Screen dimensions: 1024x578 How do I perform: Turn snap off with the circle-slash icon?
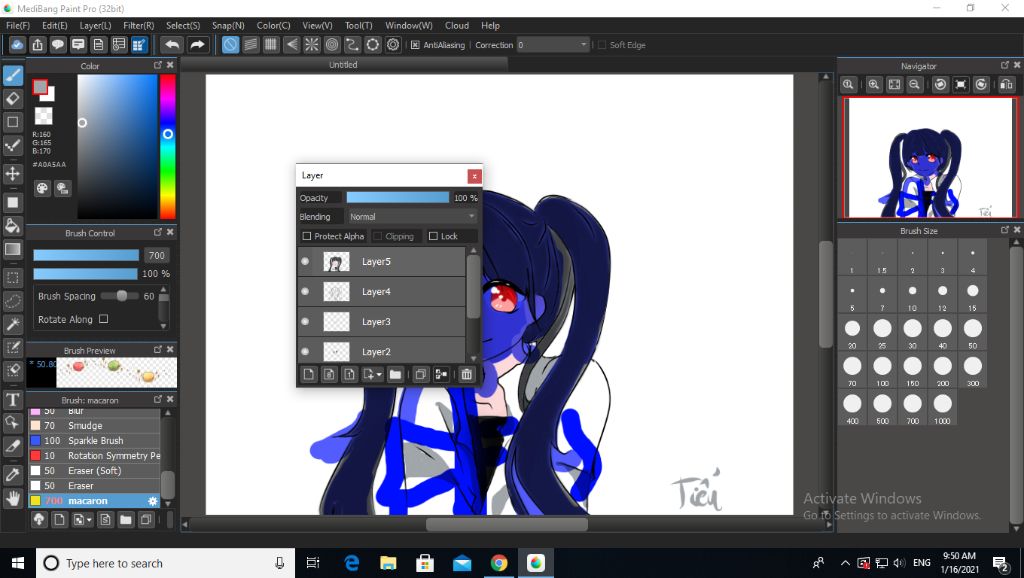coord(230,44)
